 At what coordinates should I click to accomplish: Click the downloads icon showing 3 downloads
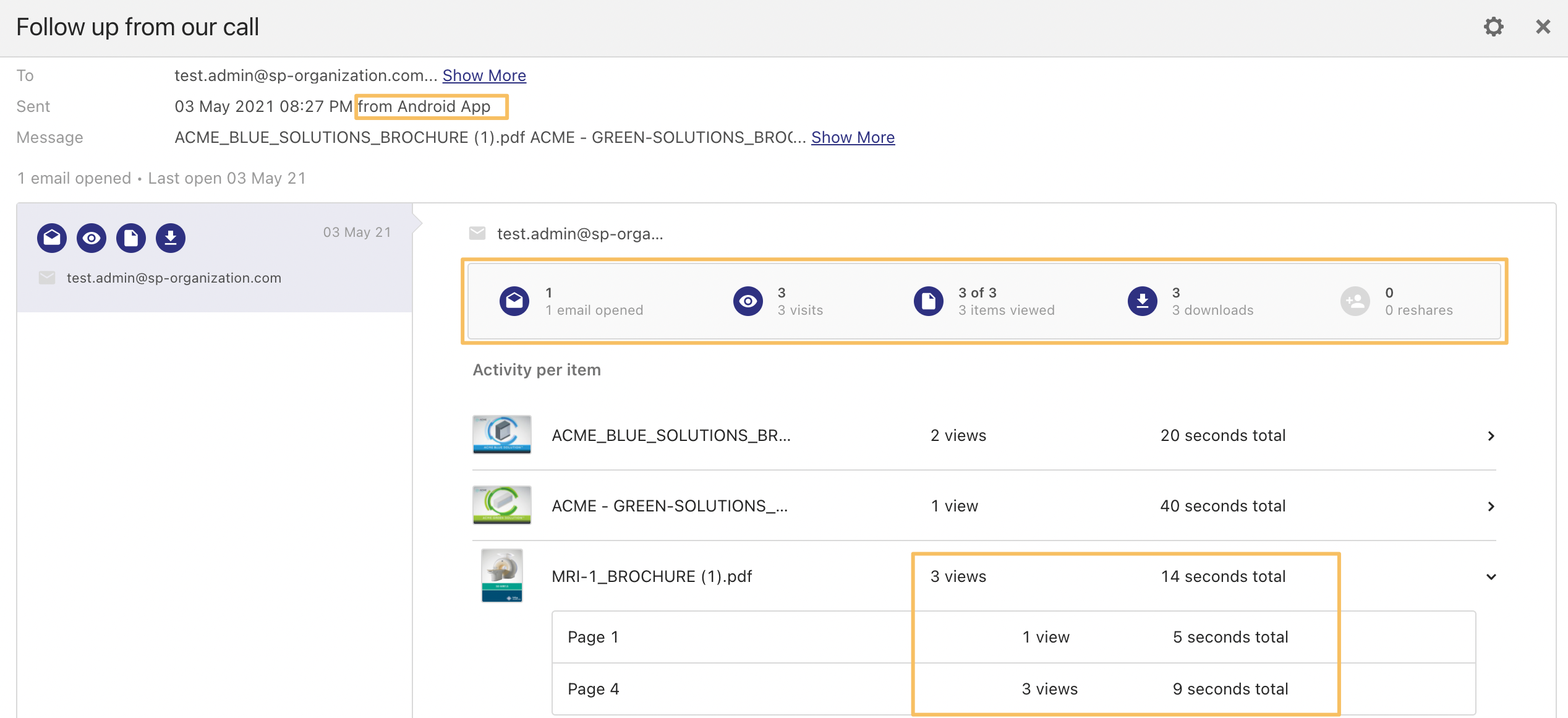1141,301
